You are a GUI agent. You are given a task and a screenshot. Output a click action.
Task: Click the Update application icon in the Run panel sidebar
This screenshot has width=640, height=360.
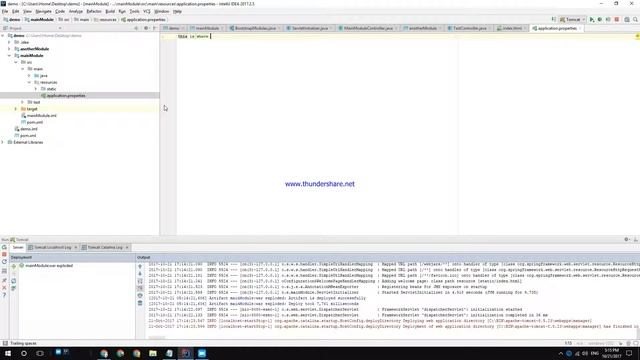click(4, 262)
